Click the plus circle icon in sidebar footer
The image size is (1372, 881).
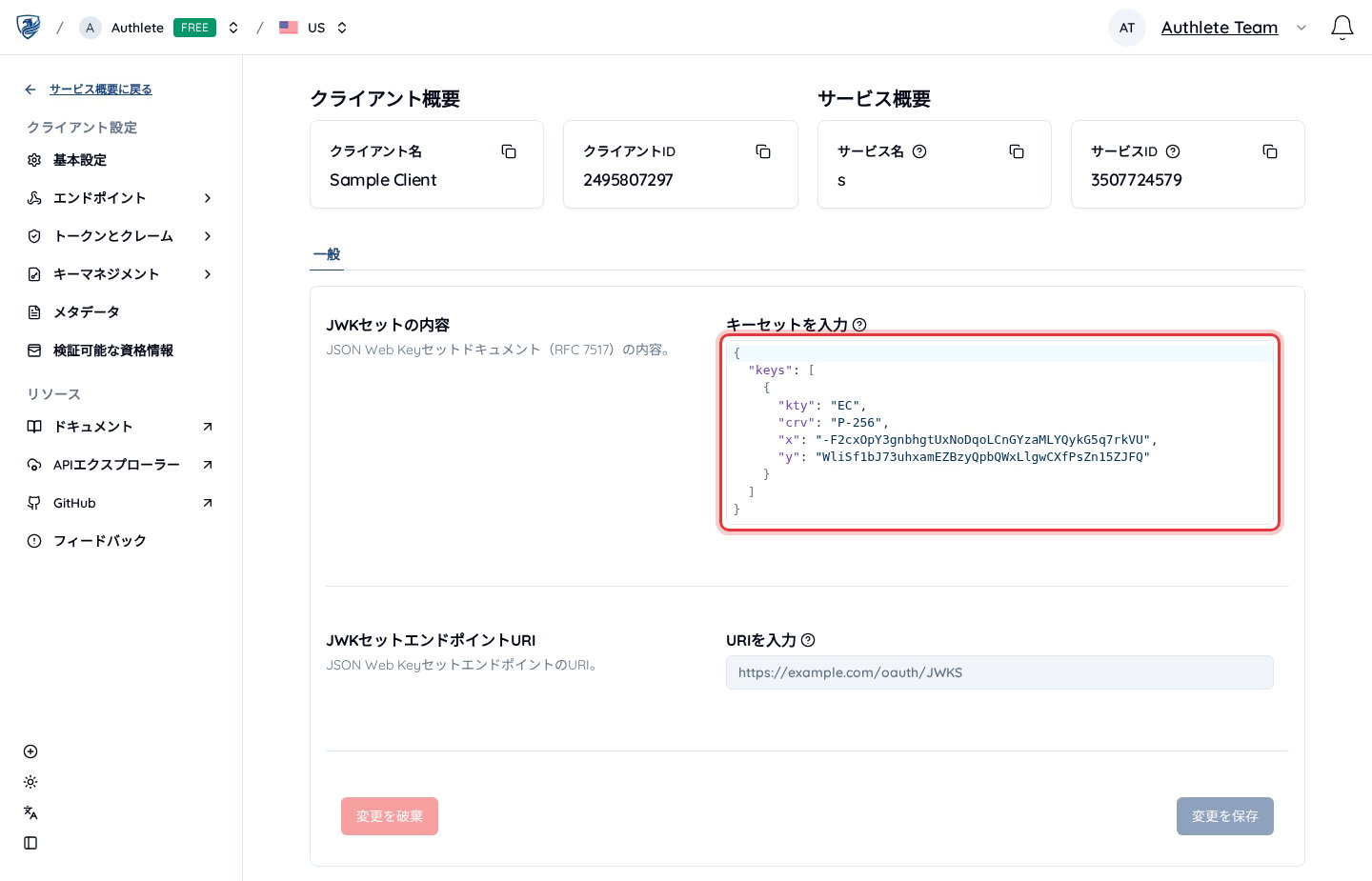[30, 751]
